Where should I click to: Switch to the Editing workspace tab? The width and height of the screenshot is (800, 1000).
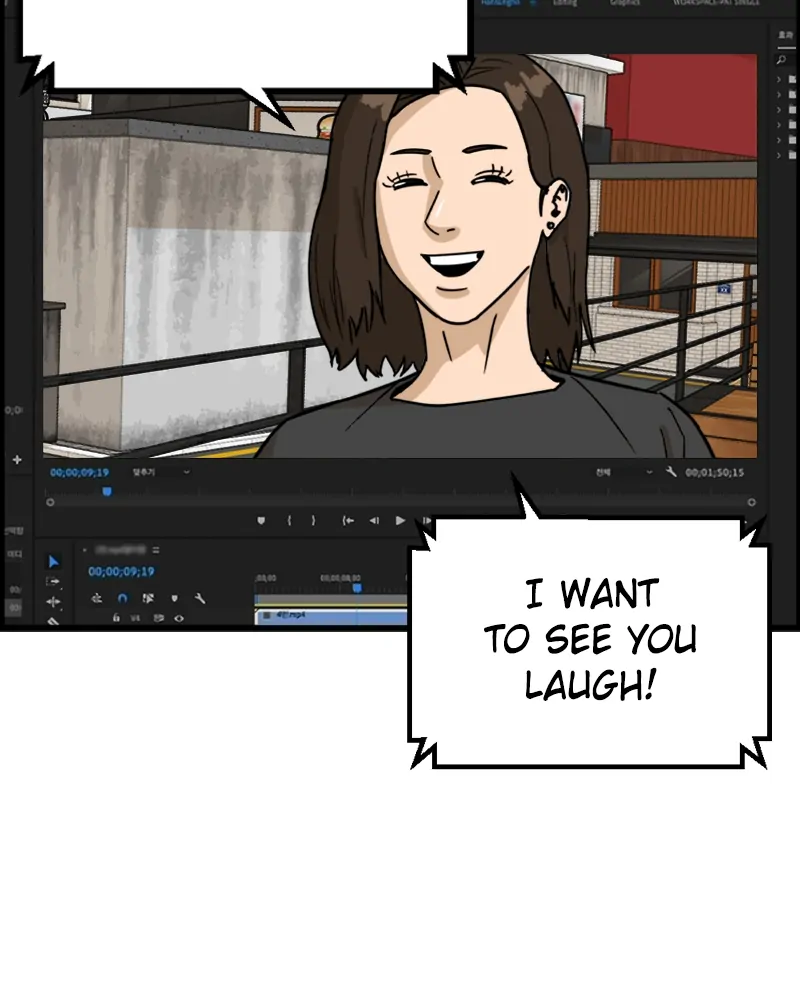tap(565, 3)
